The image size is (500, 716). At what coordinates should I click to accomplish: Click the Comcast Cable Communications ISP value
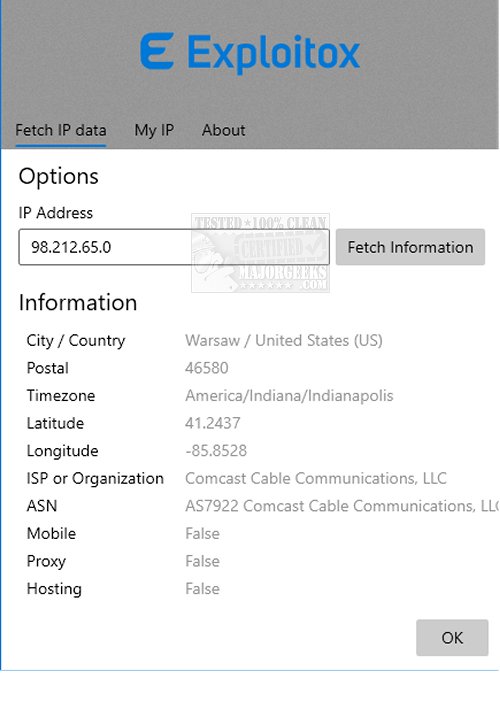(316, 479)
